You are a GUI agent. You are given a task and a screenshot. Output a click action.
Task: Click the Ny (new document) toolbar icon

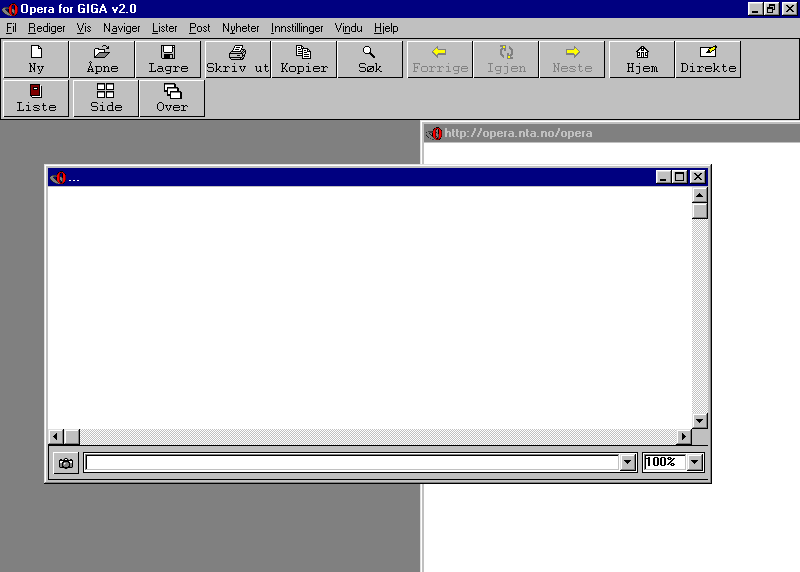(36, 60)
